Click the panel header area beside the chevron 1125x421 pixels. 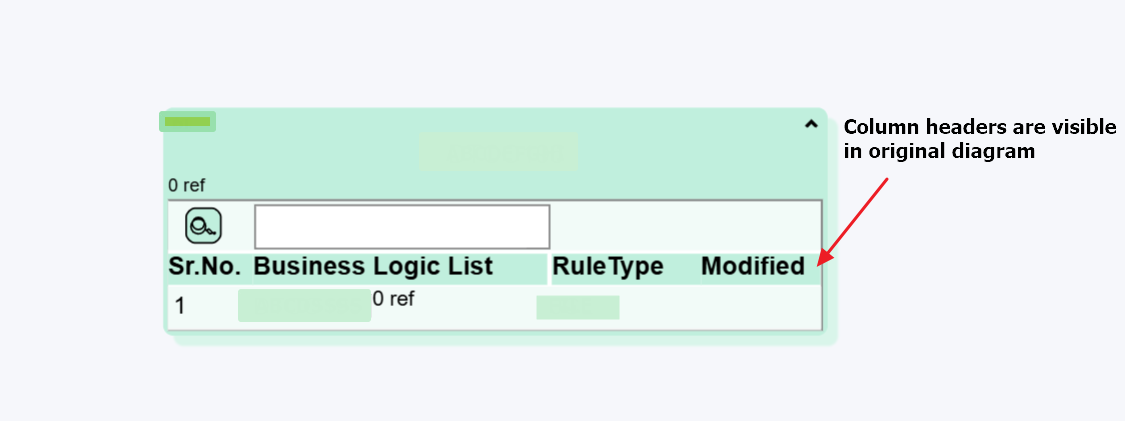click(700, 150)
